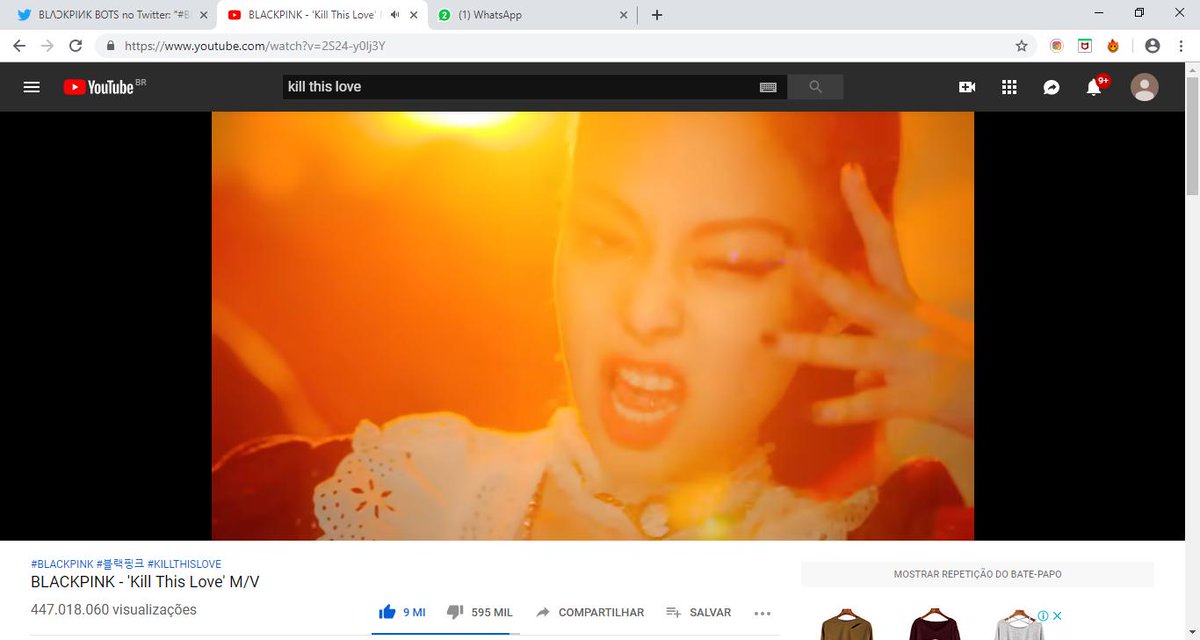Click the 447.018.060 visualizações view count
The width and height of the screenshot is (1200, 640).
[x=114, y=610]
